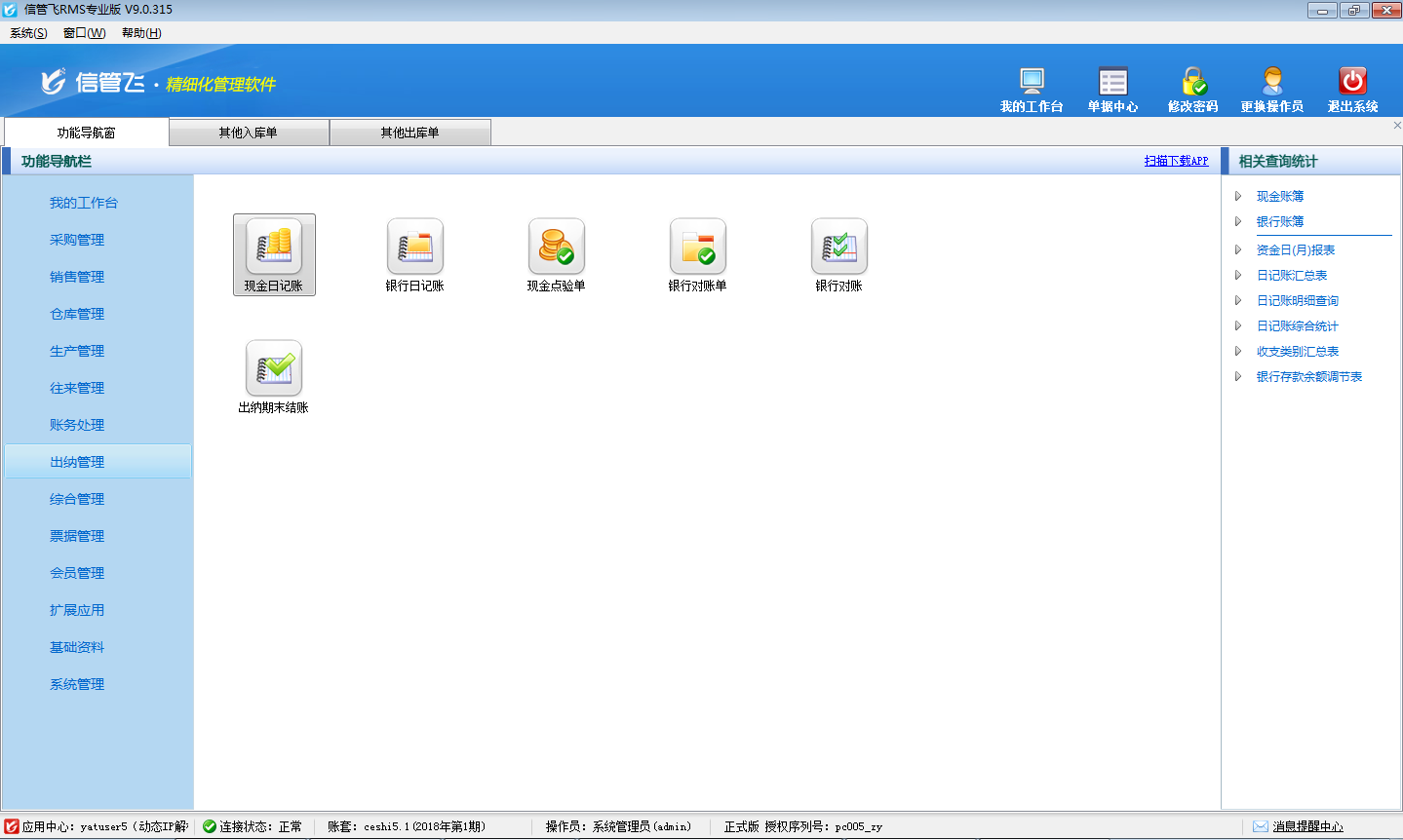Expand the triangle next to 资金日(月)报表

pyautogui.click(x=1238, y=250)
